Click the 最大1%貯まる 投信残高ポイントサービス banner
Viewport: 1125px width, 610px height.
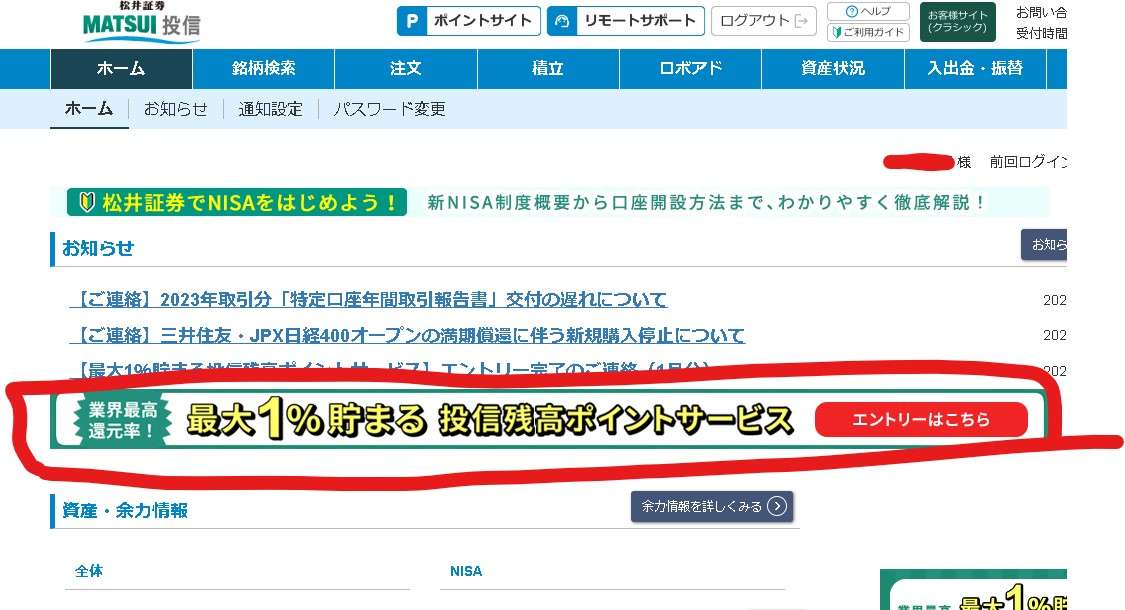point(548,419)
